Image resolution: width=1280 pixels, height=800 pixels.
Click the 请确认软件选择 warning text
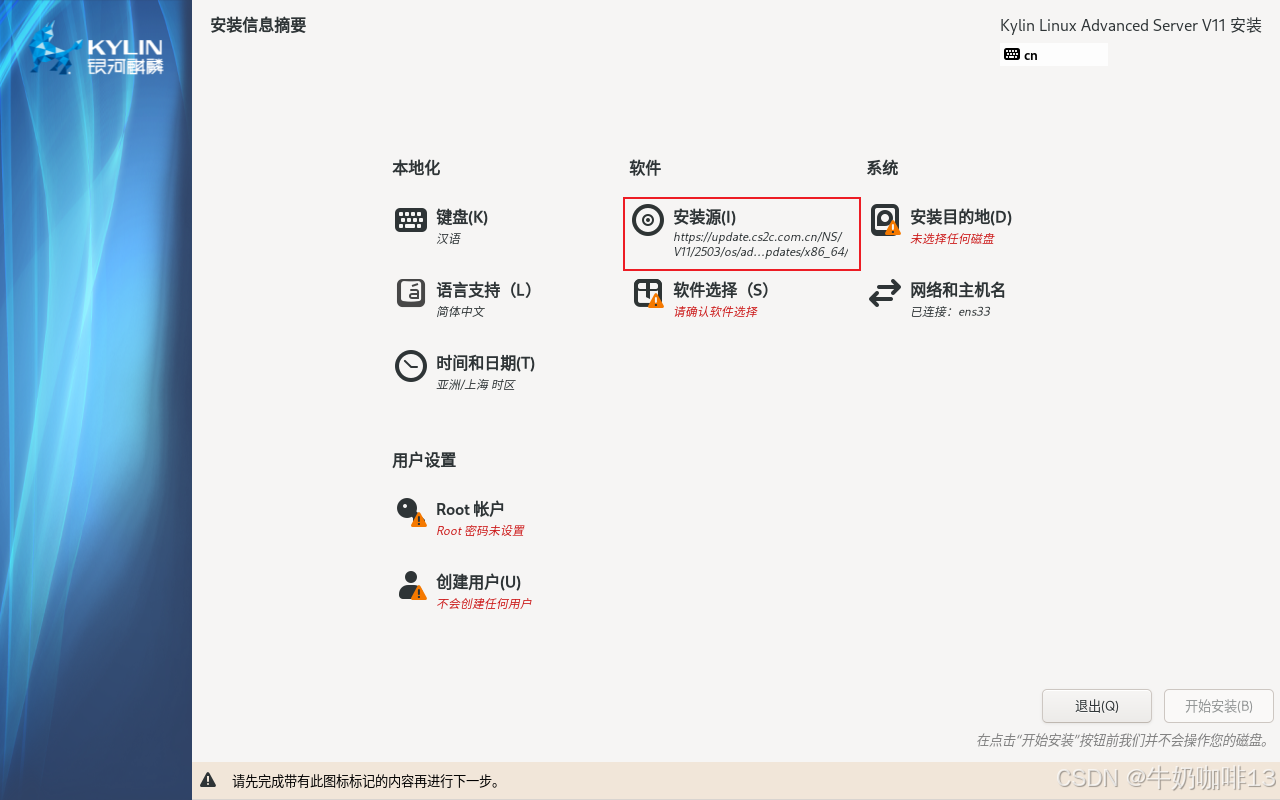pos(715,312)
